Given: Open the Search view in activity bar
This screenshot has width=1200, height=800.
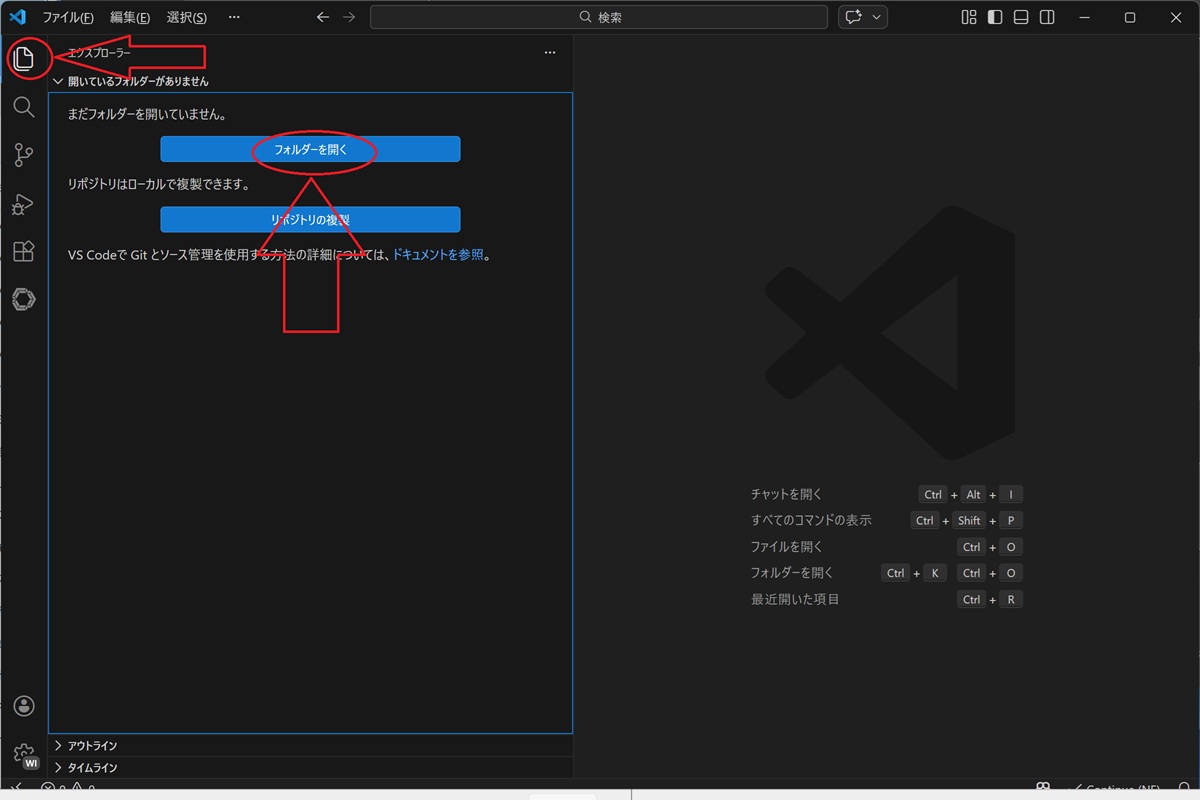Looking at the screenshot, I should coord(23,107).
